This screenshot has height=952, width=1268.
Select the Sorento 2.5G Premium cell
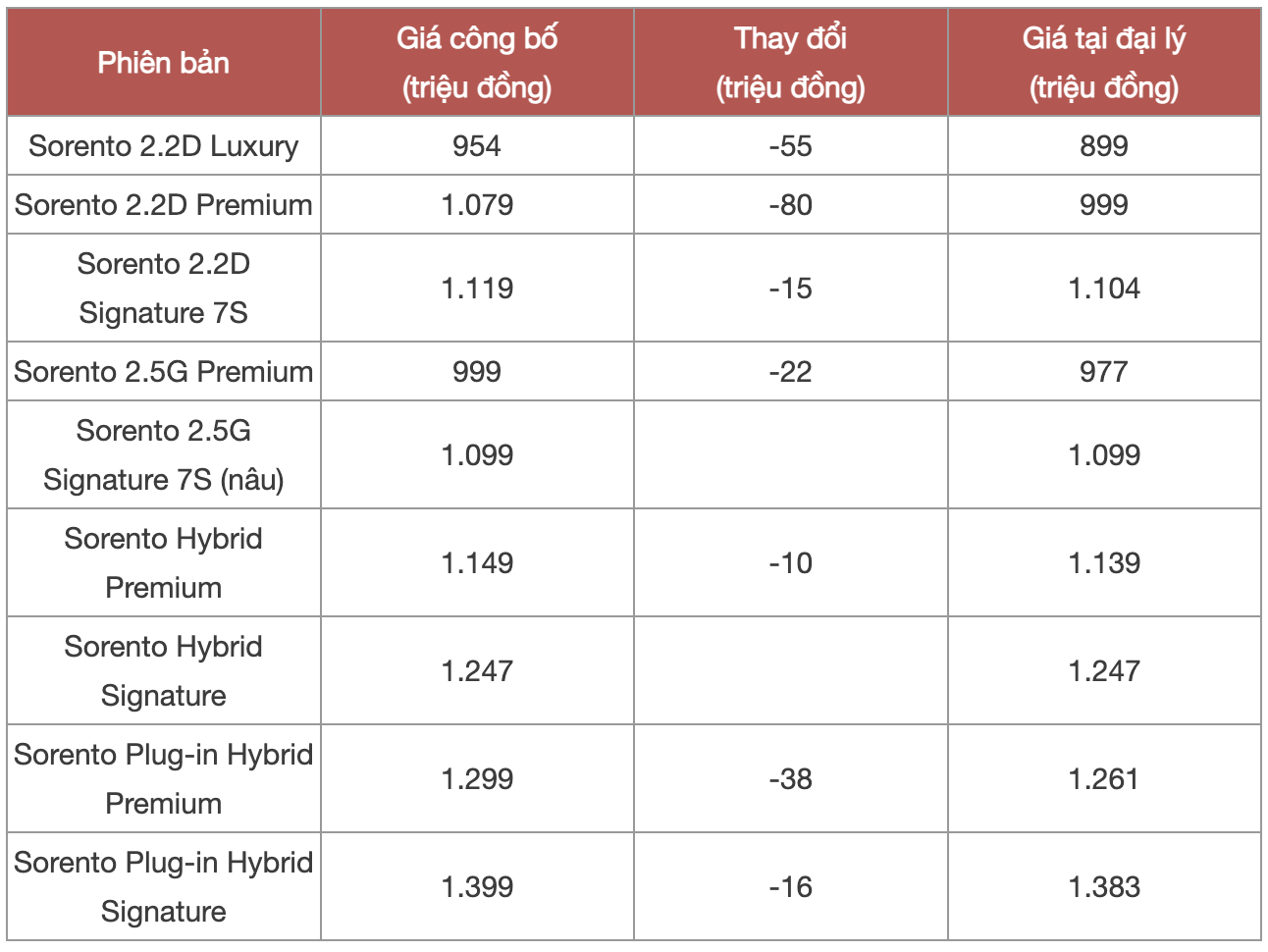[164, 372]
